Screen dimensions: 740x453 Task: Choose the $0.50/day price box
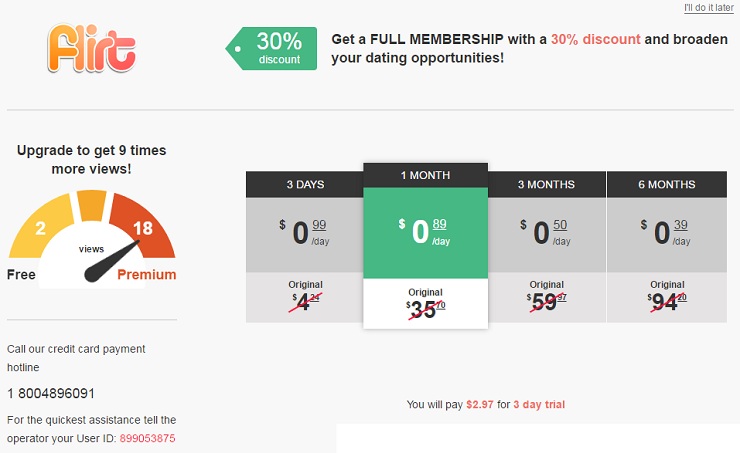click(546, 234)
